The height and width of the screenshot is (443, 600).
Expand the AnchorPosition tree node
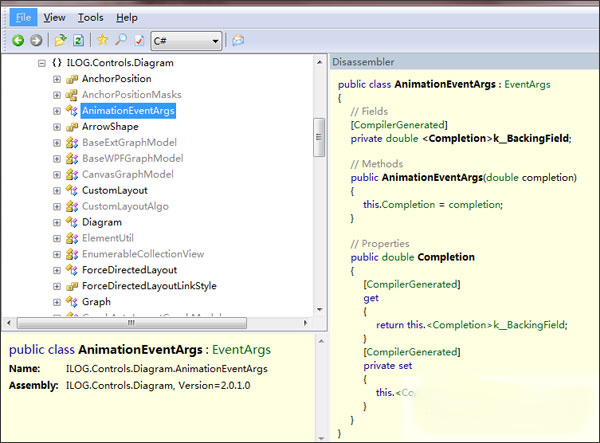pos(57,79)
